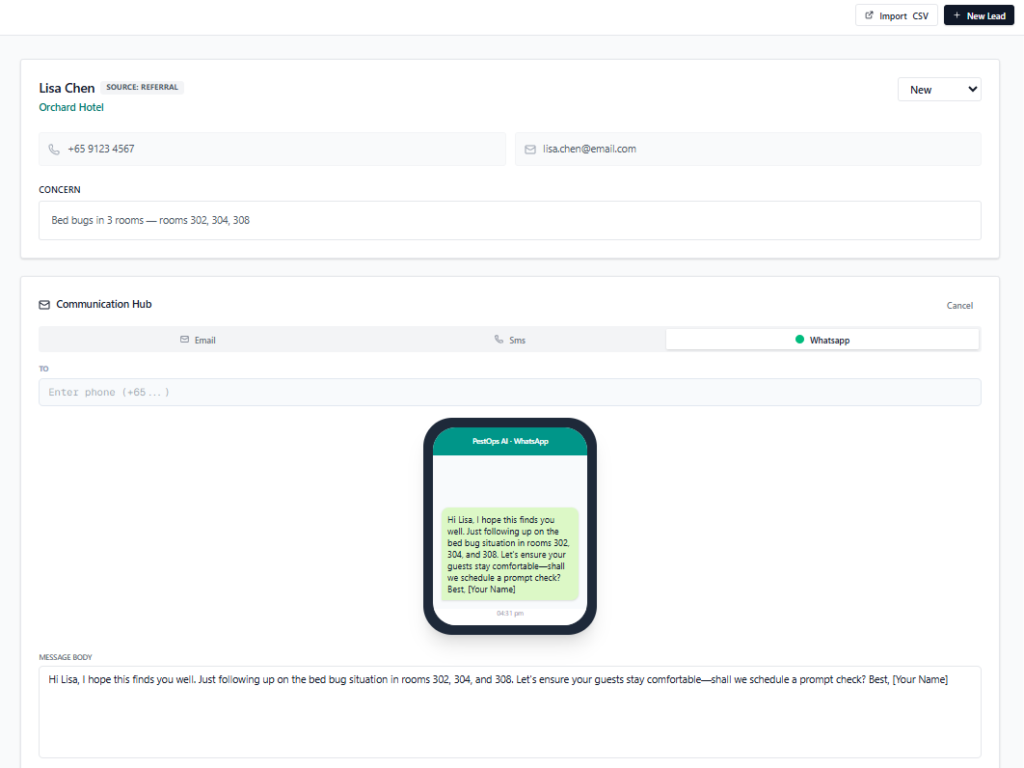
Task: Click the Source: Referral badge
Action: click(142, 87)
